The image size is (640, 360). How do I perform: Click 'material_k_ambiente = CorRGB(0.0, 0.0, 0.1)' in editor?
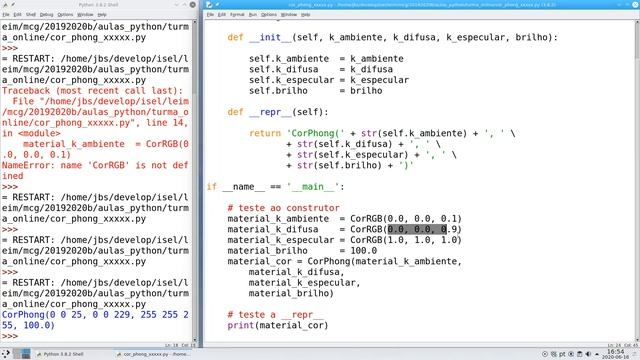(x=344, y=219)
